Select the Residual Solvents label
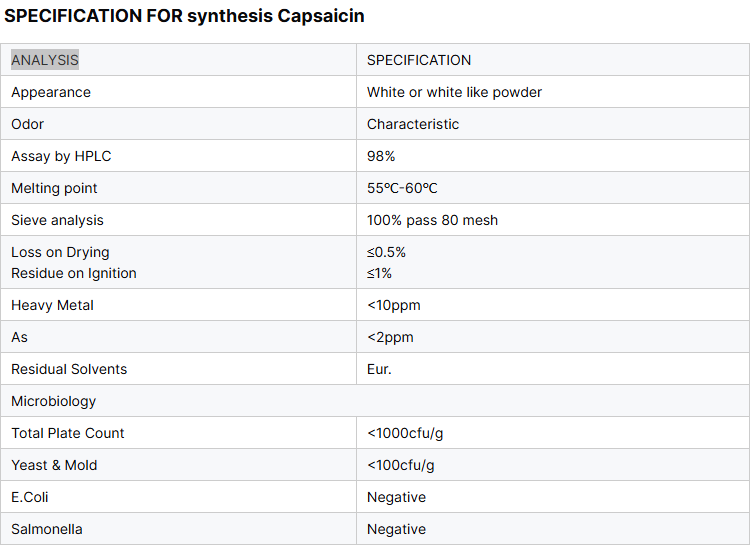This screenshot has width=751, height=548. 69,369
